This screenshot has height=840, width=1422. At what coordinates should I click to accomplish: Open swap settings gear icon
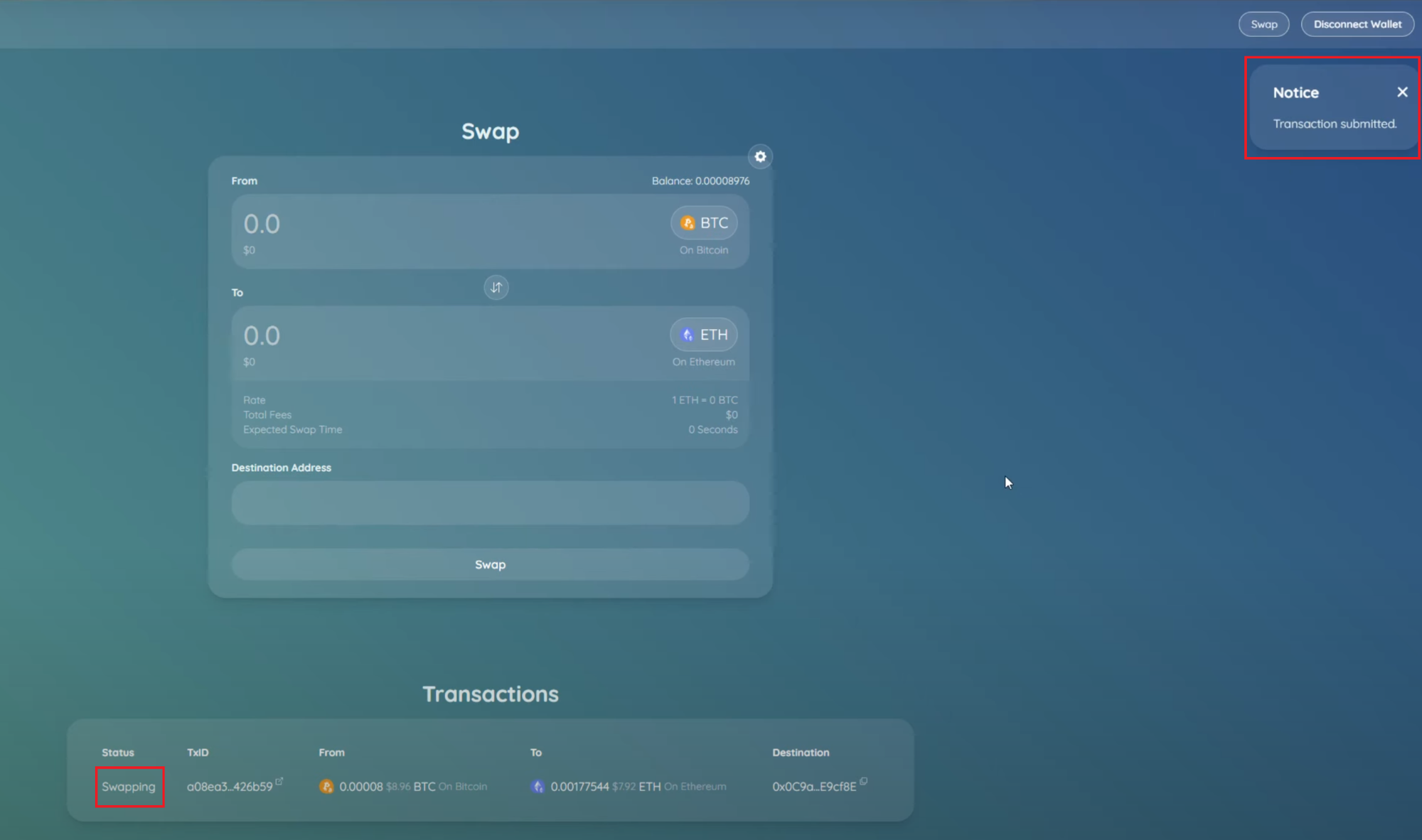click(760, 156)
